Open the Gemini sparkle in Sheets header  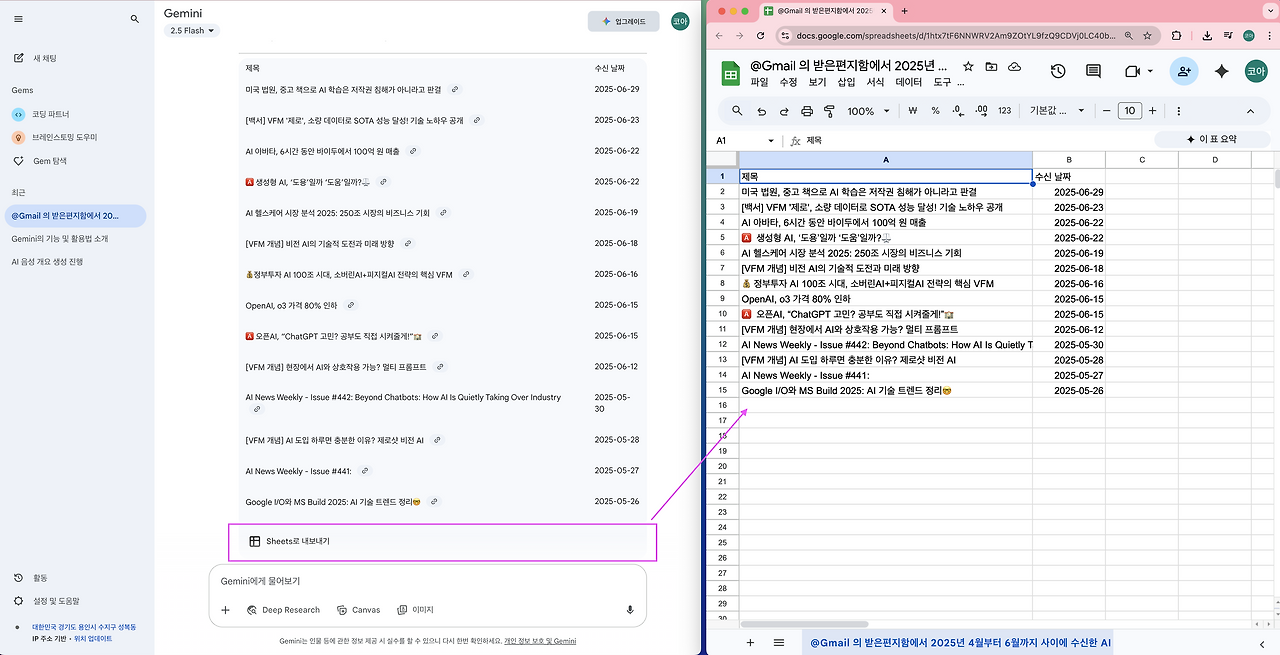pos(1221,71)
